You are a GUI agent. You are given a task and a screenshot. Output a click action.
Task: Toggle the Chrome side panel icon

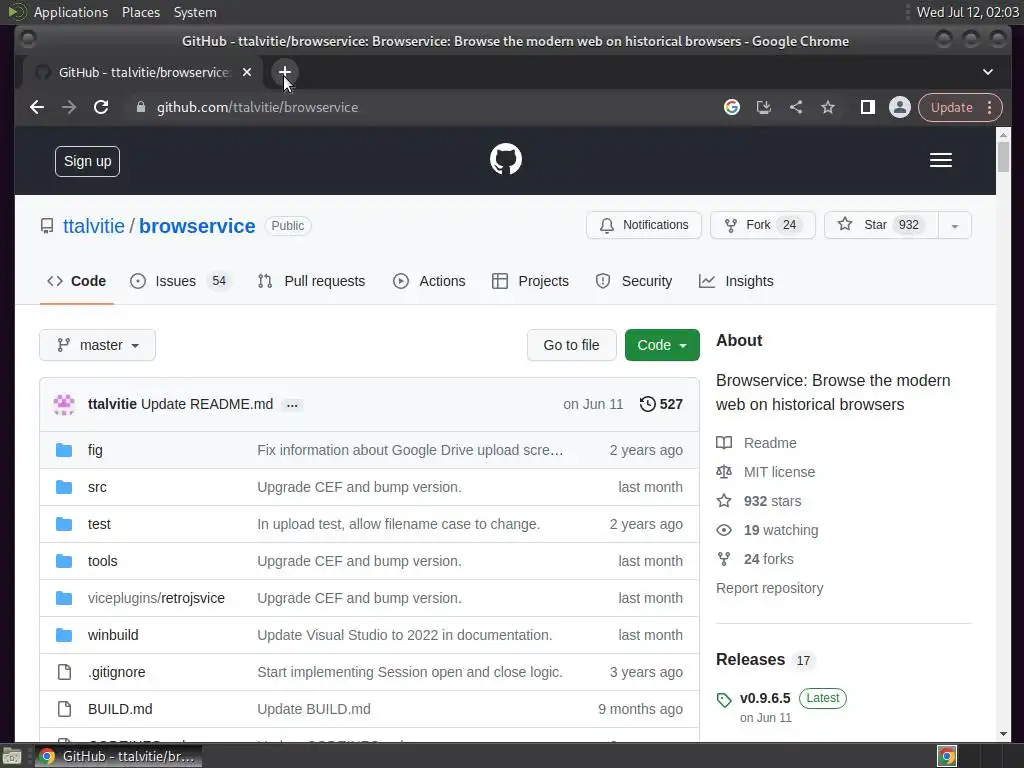point(867,107)
